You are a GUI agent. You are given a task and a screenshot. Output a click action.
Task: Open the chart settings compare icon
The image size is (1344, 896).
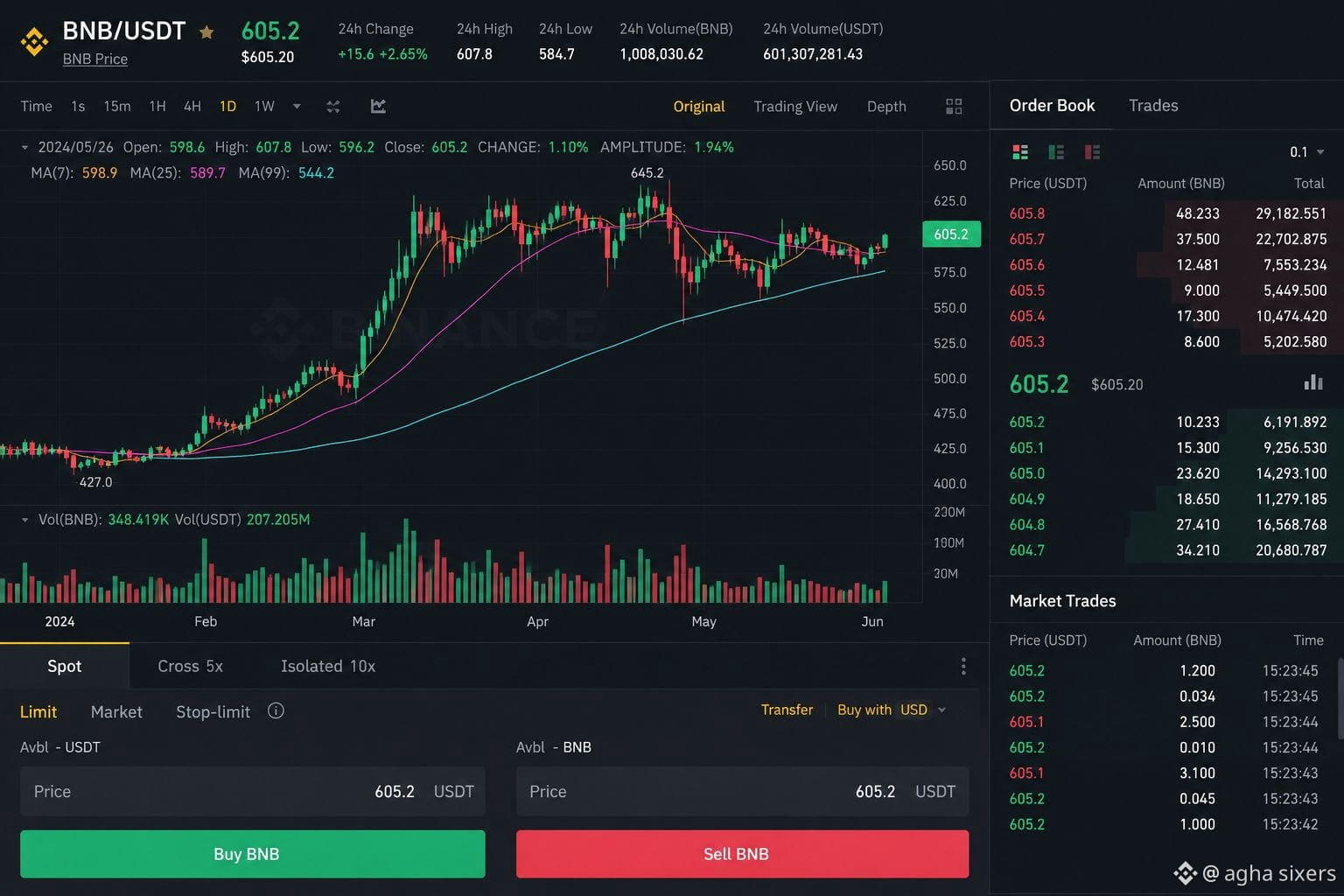[333, 107]
